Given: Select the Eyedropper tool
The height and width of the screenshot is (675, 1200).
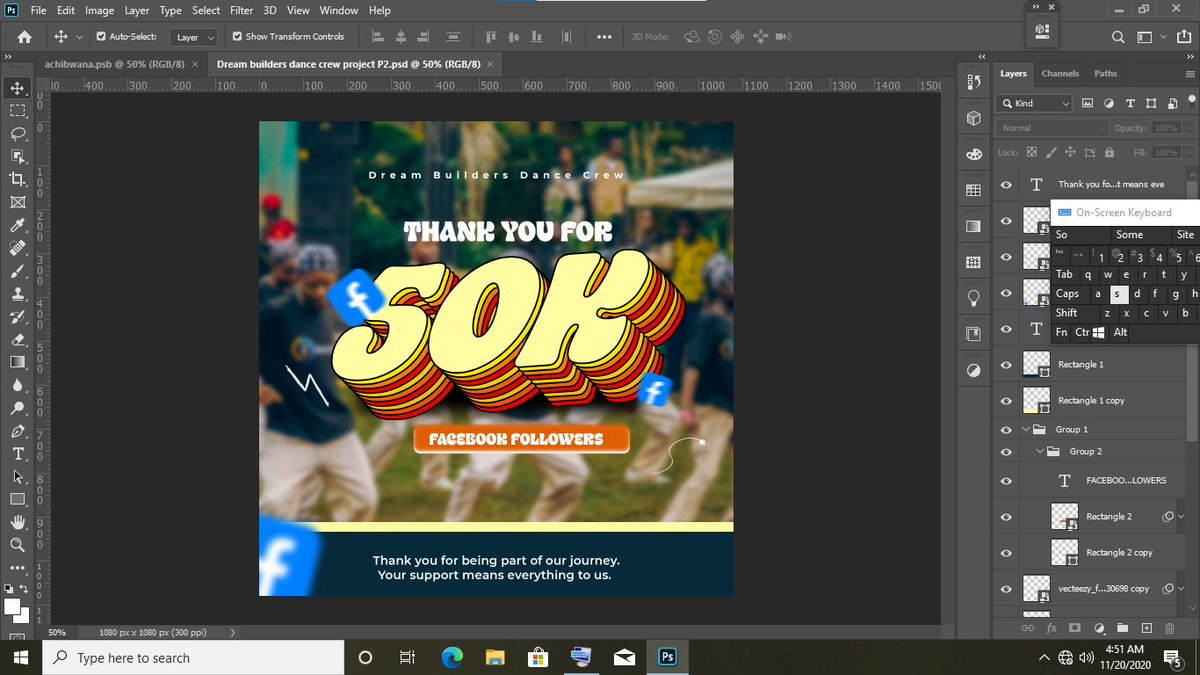Looking at the screenshot, I should coord(18,225).
